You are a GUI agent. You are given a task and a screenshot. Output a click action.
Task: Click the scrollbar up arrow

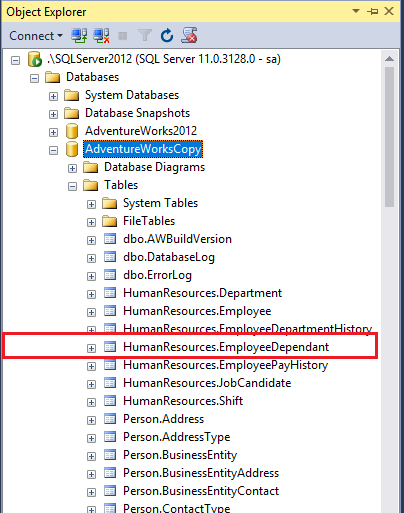coord(389,59)
